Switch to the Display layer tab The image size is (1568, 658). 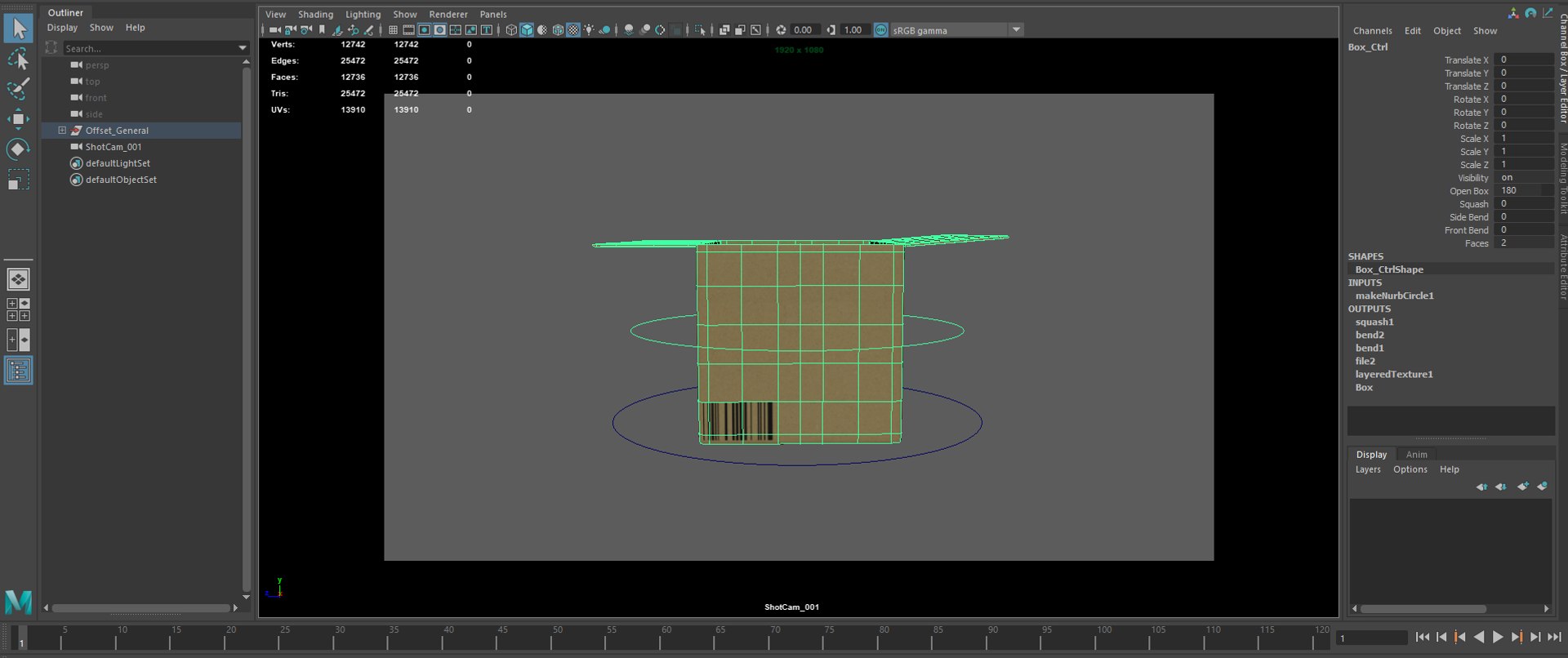coord(1371,455)
